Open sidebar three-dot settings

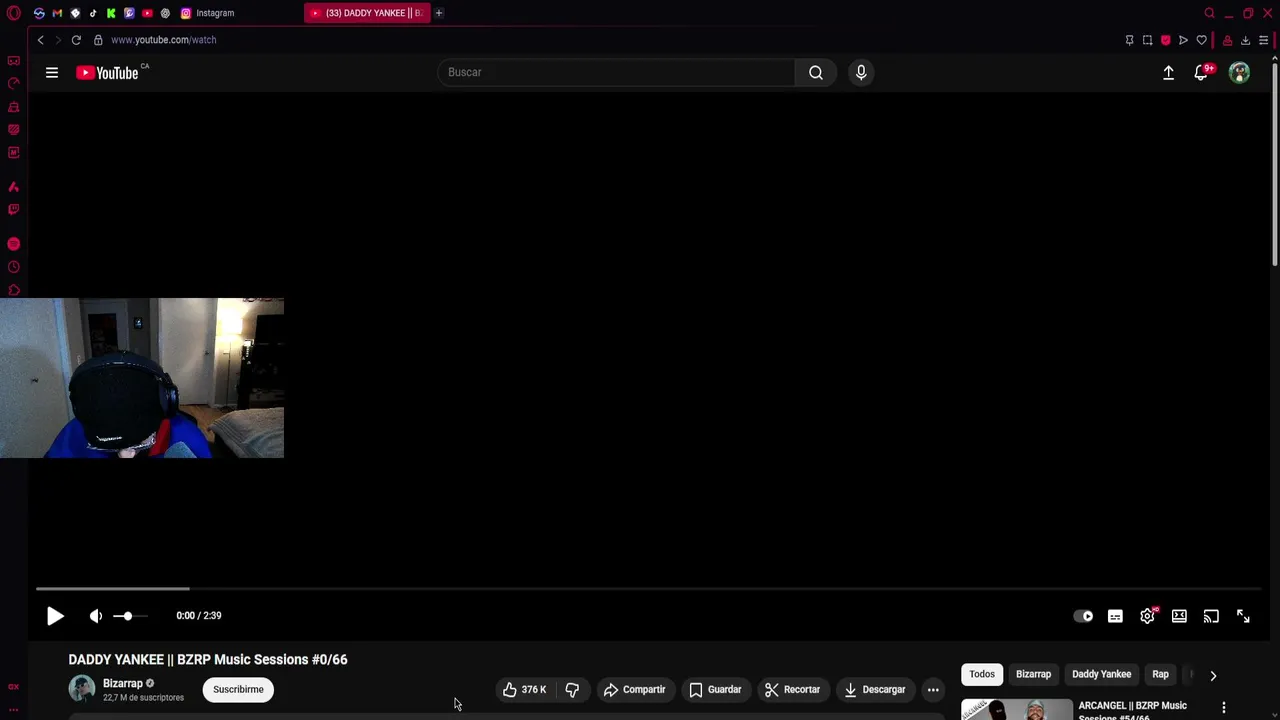coord(14,710)
